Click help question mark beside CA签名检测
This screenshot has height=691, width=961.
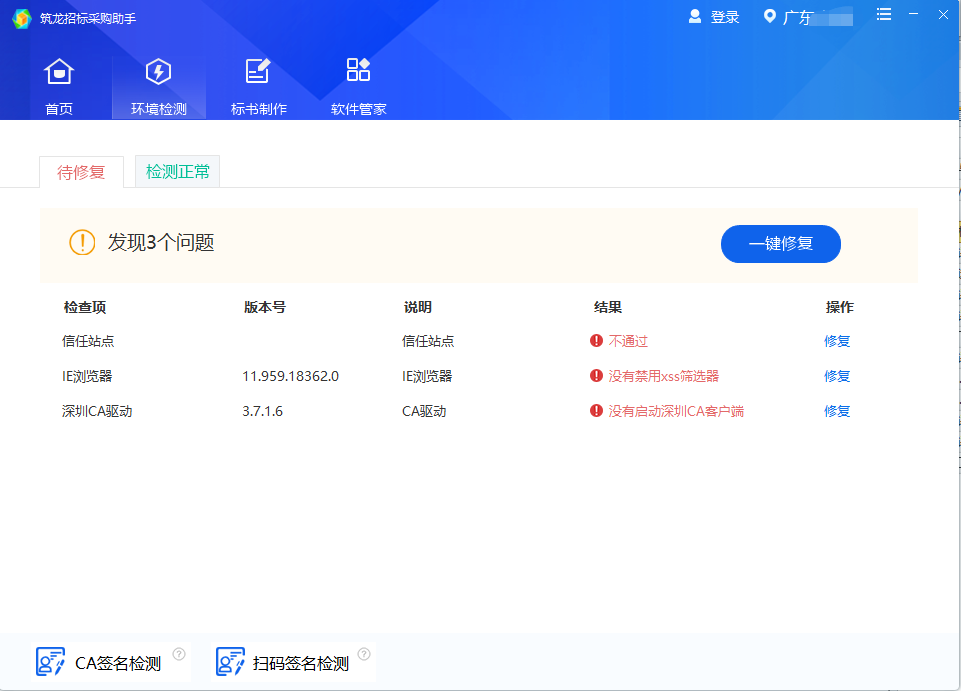tap(179, 654)
